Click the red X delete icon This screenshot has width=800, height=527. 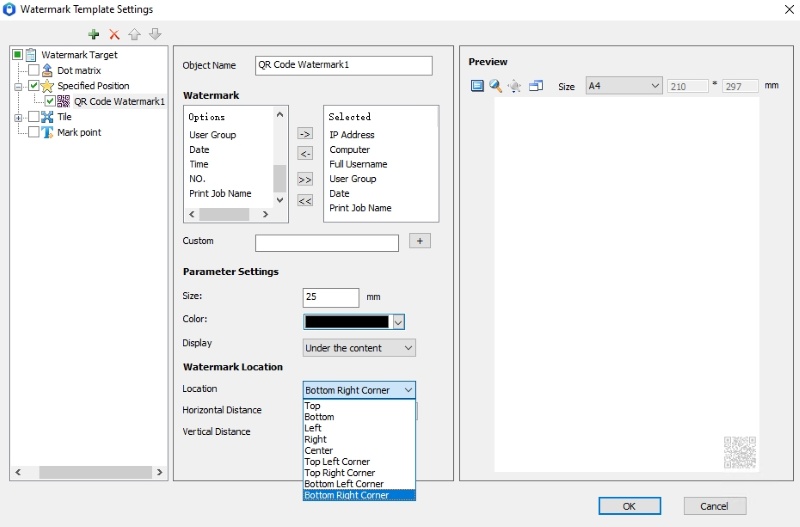pos(114,34)
